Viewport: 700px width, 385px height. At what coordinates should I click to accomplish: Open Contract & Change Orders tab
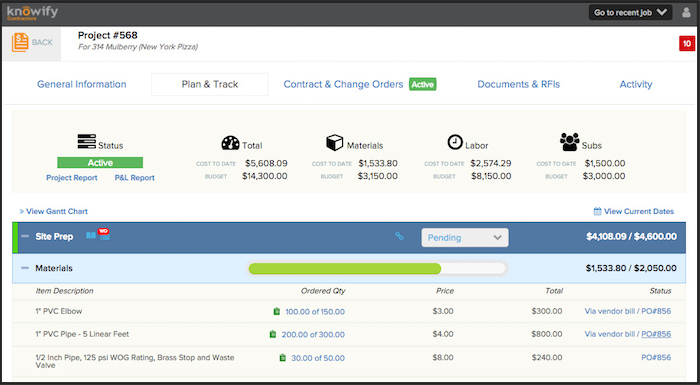343,84
